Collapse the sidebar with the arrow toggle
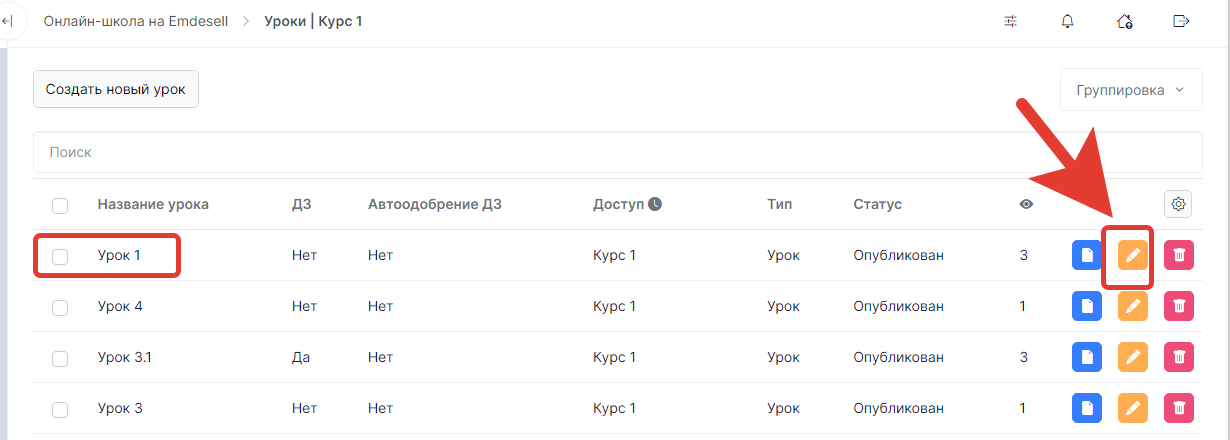This screenshot has height=440, width=1230. [7, 21]
